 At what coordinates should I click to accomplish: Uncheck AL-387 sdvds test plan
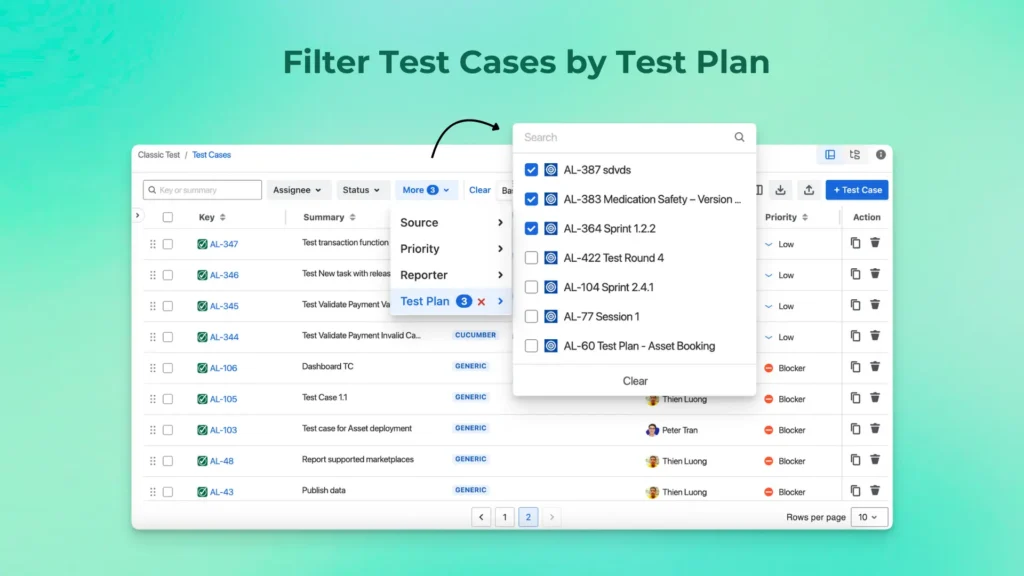pos(531,170)
